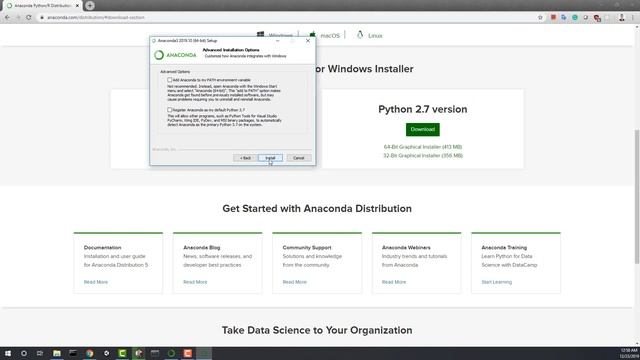The width and height of the screenshot is (640, 360).
Task: Check Register Anaconda as default Python 3.7
Action: [169, 110]
